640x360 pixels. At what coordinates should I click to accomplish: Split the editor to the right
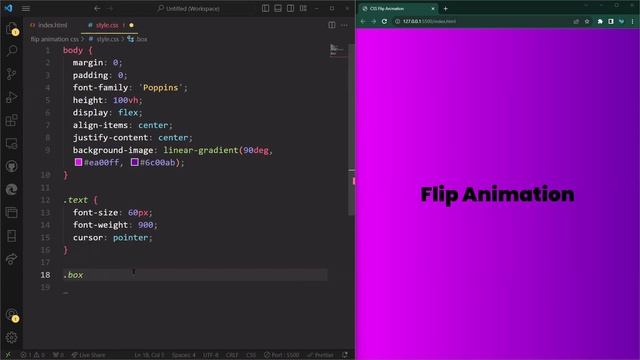click(x=332, y=25)
